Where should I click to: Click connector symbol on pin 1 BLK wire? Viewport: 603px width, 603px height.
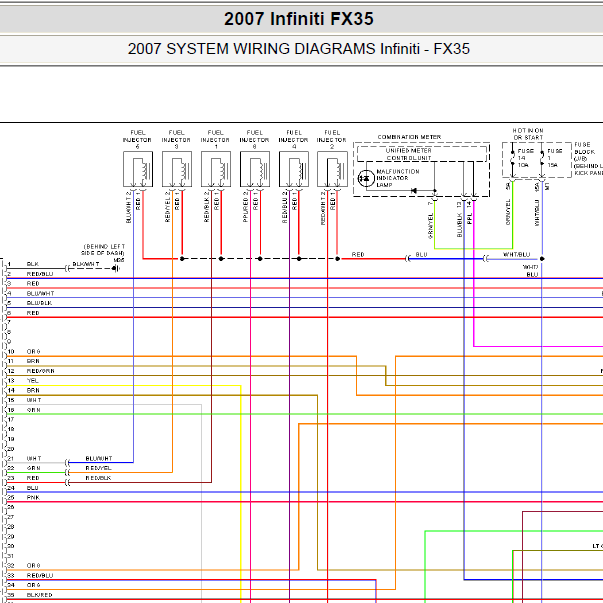(x=68, y=268)
